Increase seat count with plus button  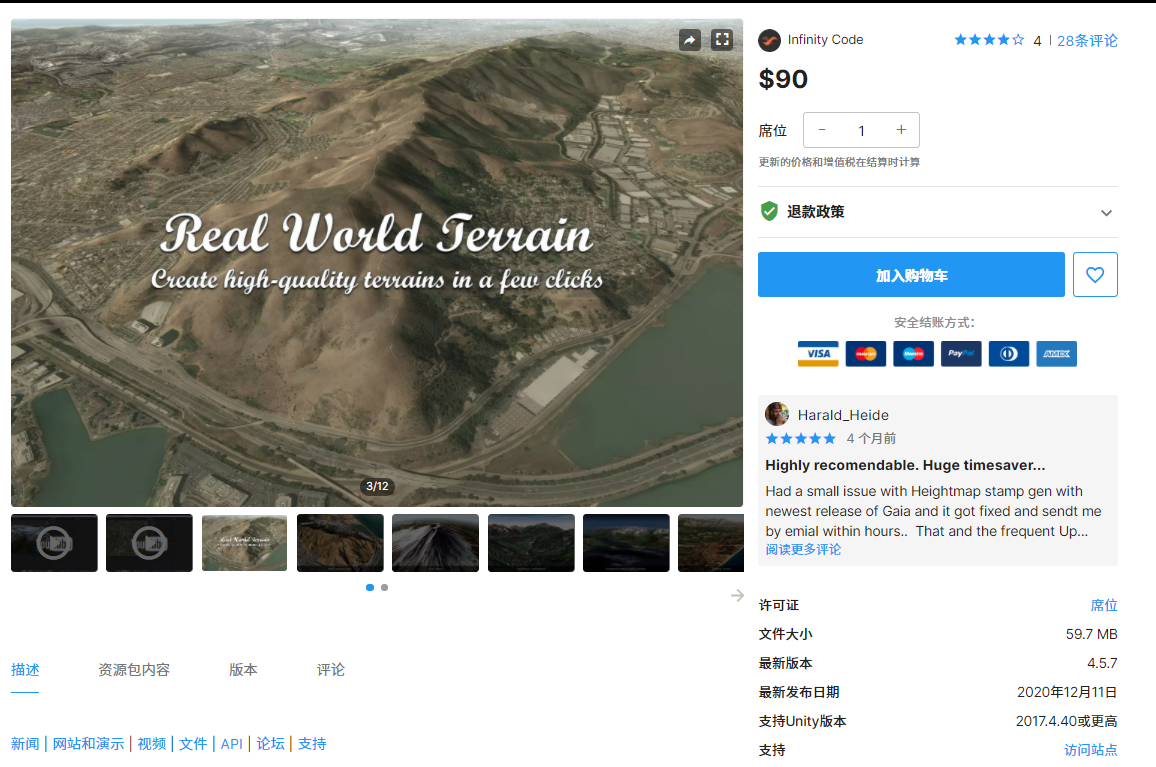point(901,130)
